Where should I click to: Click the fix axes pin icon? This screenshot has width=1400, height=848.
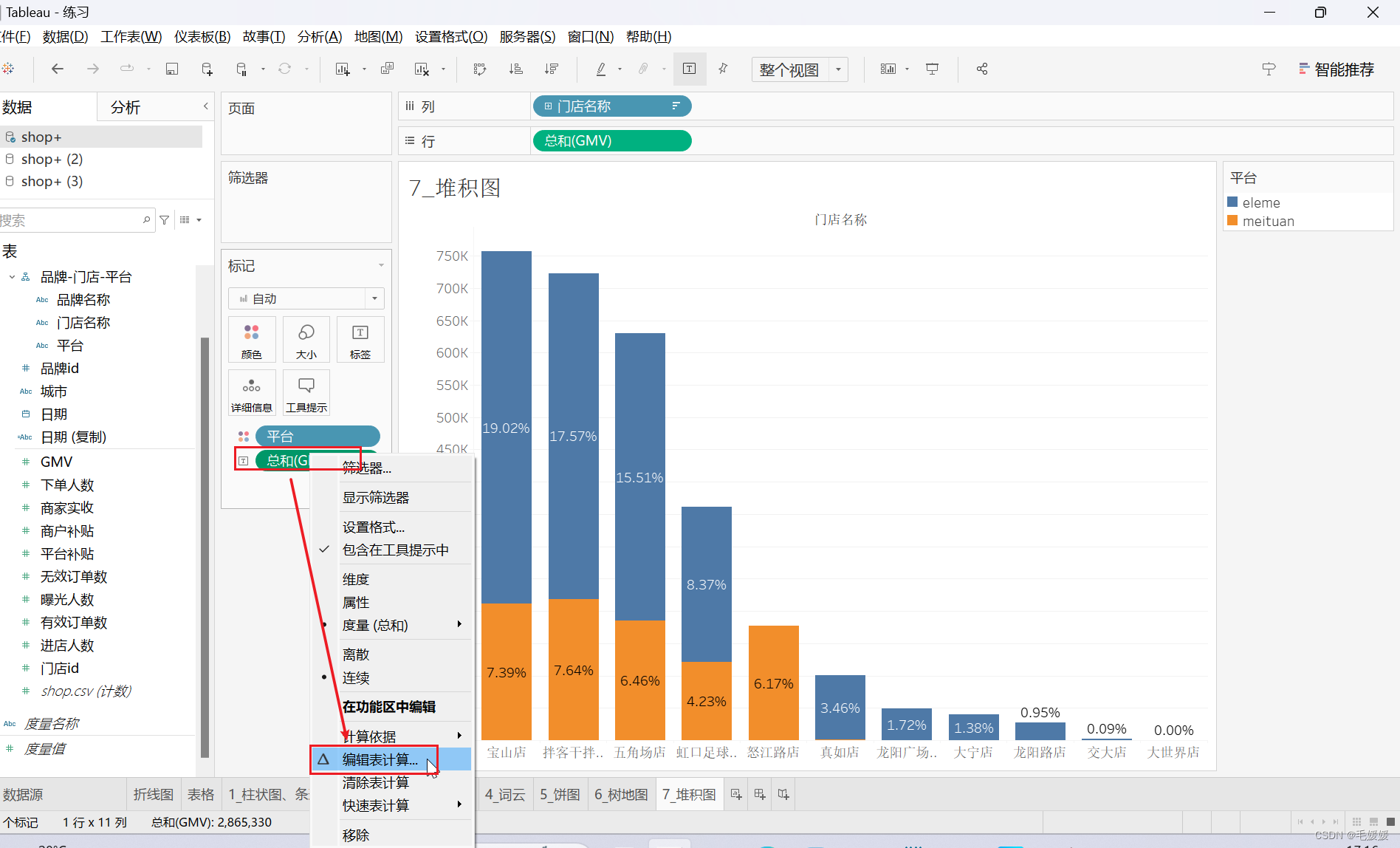724,69
